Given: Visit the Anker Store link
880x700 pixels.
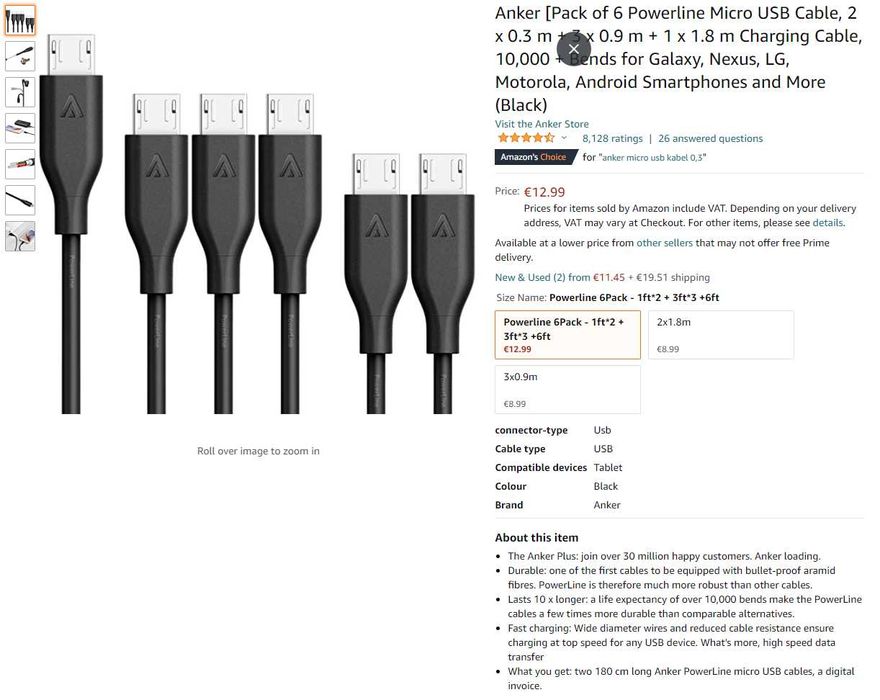Looking at the screenshot, I should pyautogui.click(x=542, y=124).
